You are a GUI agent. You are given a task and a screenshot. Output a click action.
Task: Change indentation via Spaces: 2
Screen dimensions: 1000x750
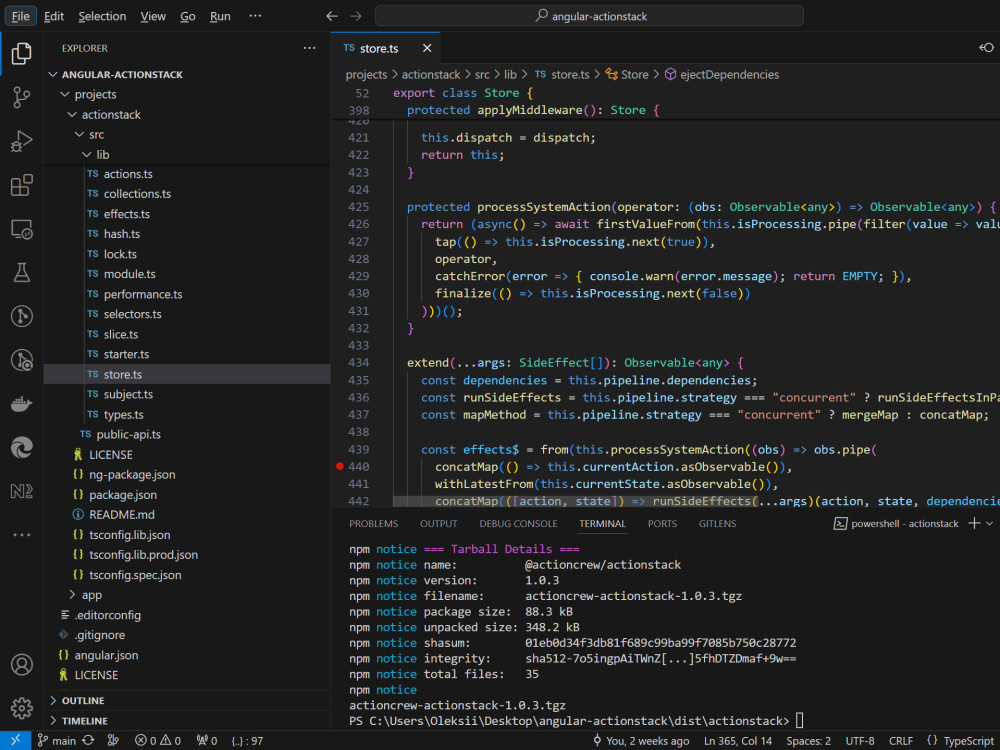(x=808, y=740)
